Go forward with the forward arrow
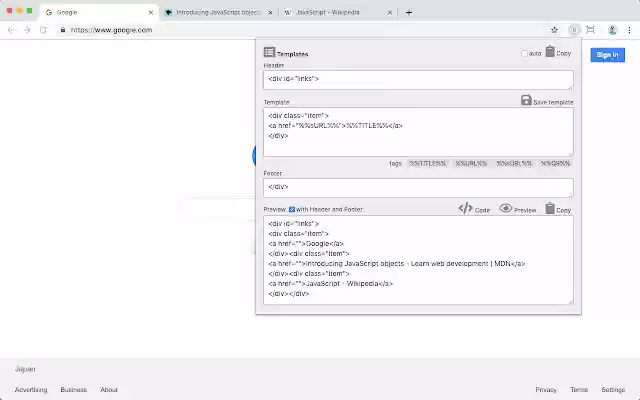 coord(27,30)
